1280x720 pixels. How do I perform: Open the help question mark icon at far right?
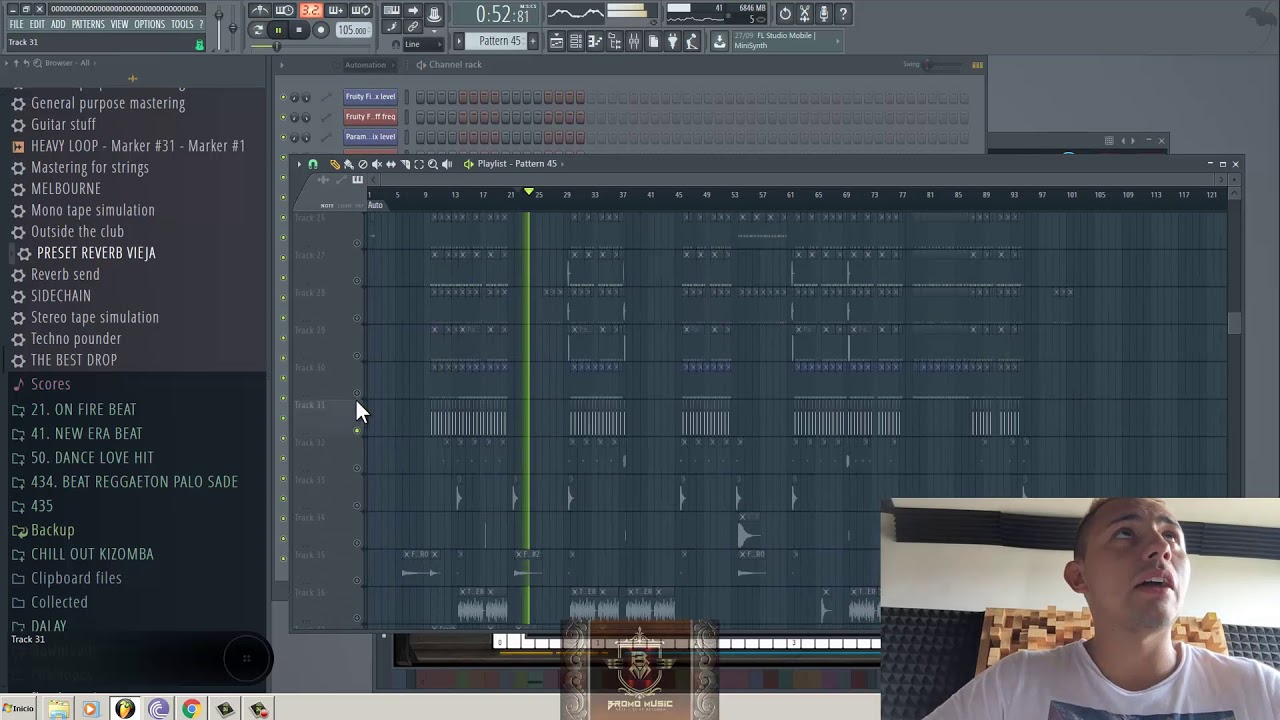(843, 13)
